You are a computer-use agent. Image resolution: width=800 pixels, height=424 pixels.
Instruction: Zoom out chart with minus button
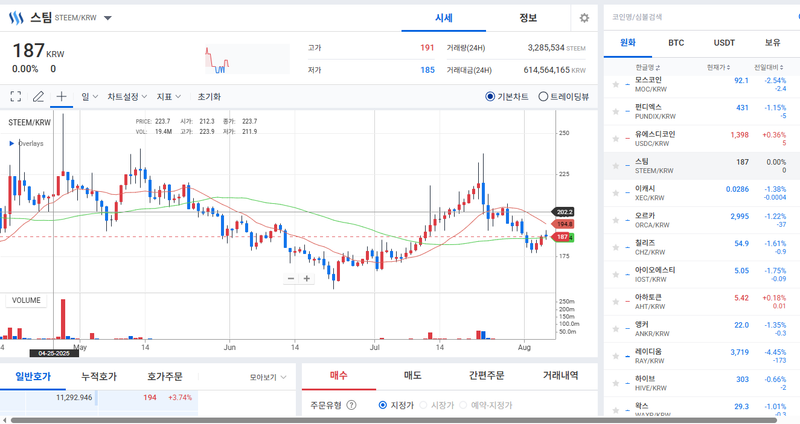click(x=291, y=278)
